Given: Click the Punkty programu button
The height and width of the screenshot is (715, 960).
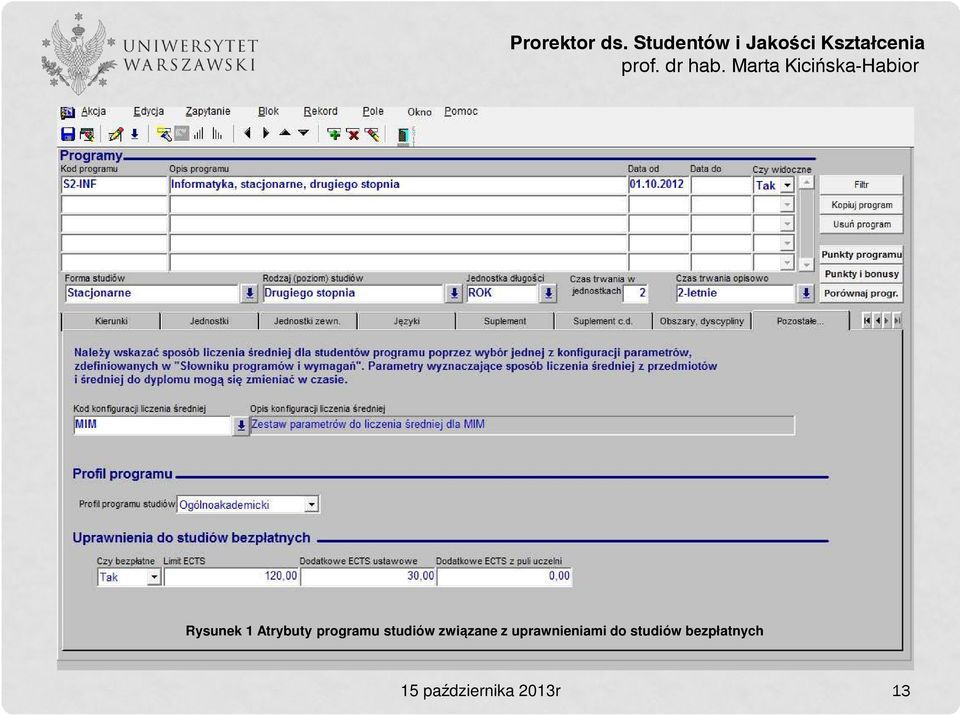Looking at the screenshot, I should [x=861, y=255].
